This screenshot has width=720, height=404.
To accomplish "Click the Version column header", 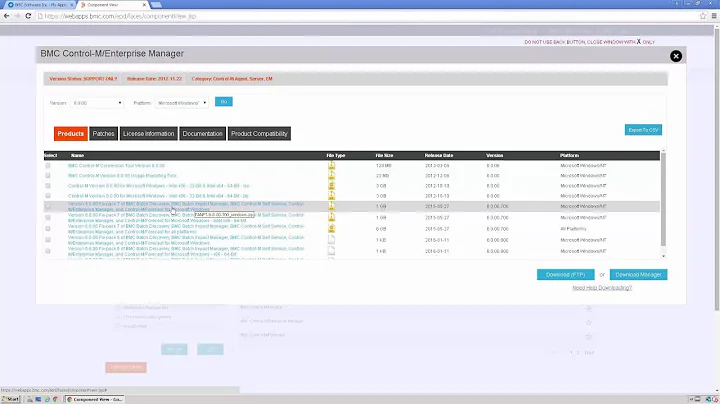I will (x=495, y=155).
